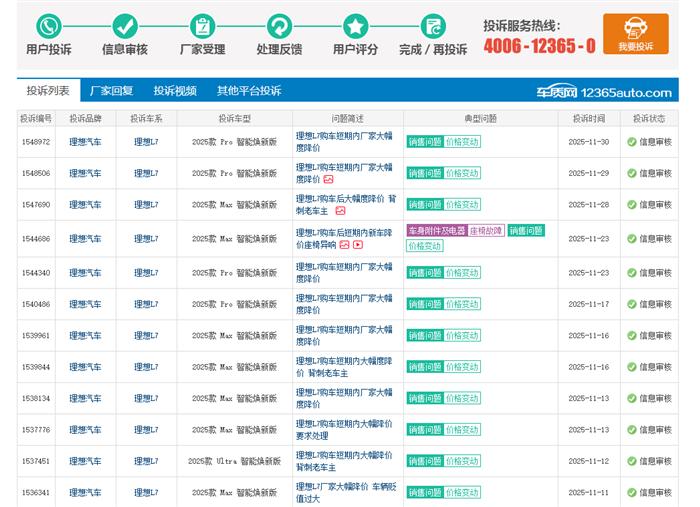Open issue link 理想L7购车后短期内新车降价座椅异响
Viewport: 700px width, 507px height.
click(x=344, y=239)
